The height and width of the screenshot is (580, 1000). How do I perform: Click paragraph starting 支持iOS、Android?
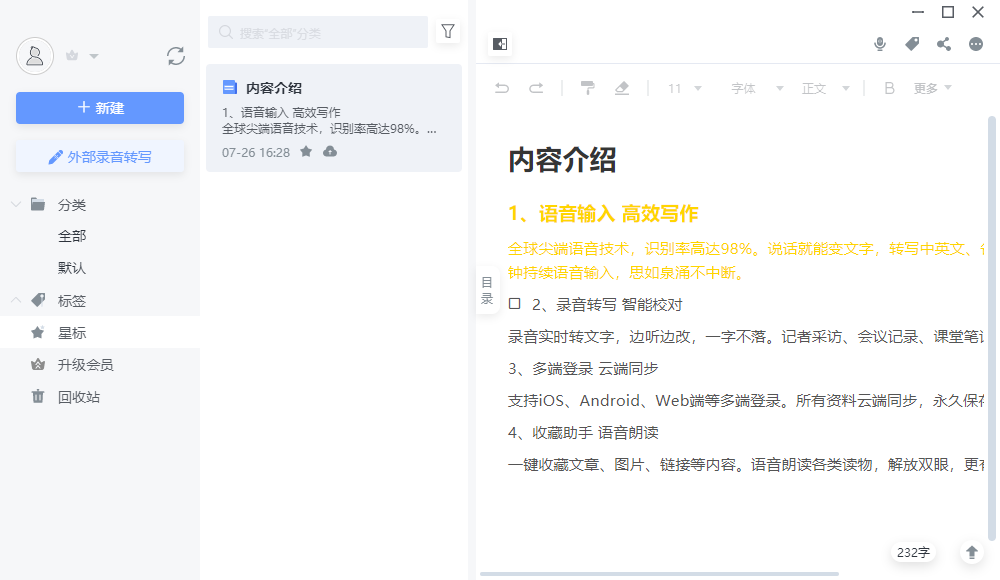(746, 401)
